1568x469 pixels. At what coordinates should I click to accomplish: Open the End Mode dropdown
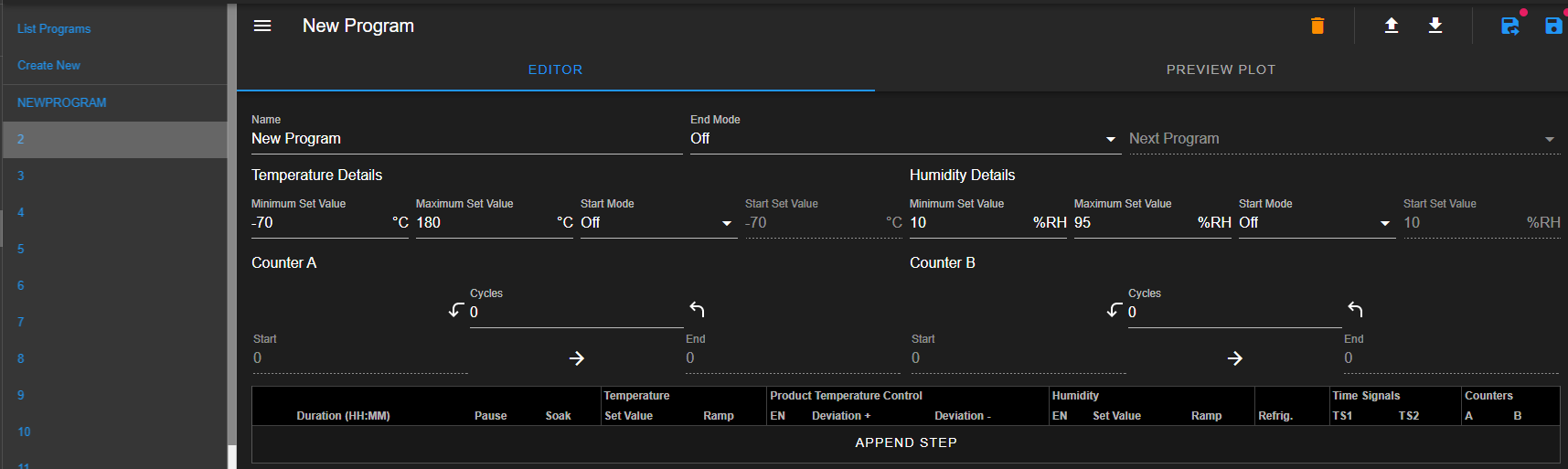(905, 139)
